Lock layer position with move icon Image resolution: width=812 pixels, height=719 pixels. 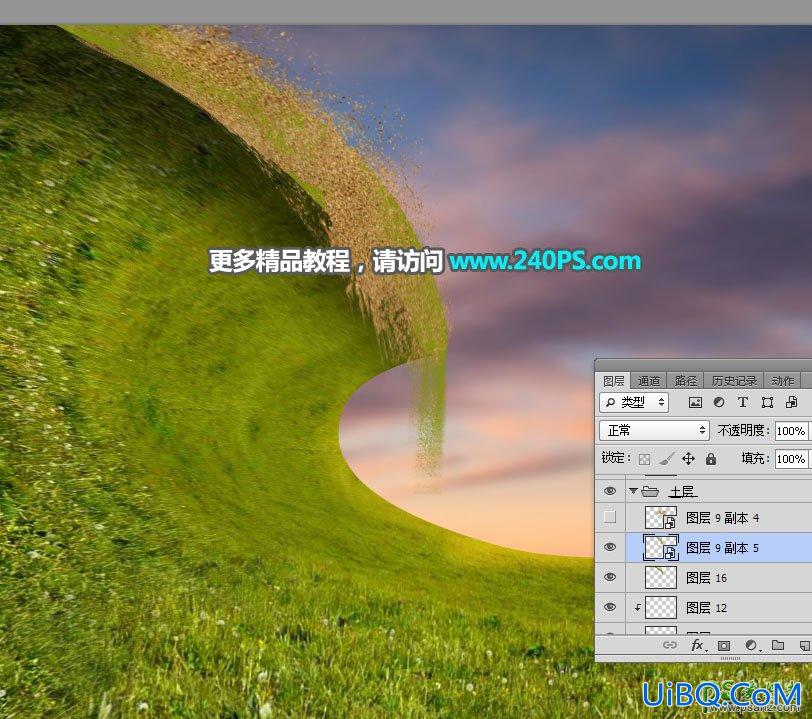(x=688, y=458)
